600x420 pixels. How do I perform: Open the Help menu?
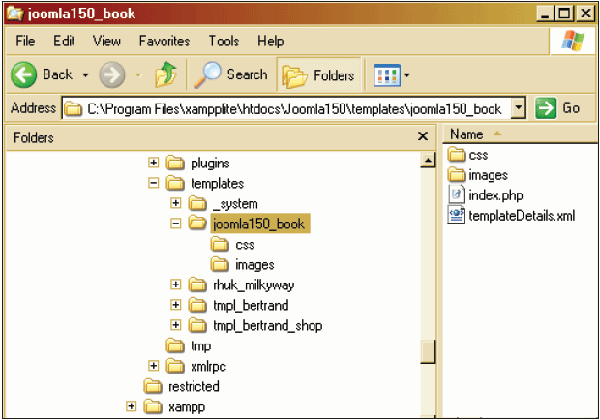(x=271, y=41)
